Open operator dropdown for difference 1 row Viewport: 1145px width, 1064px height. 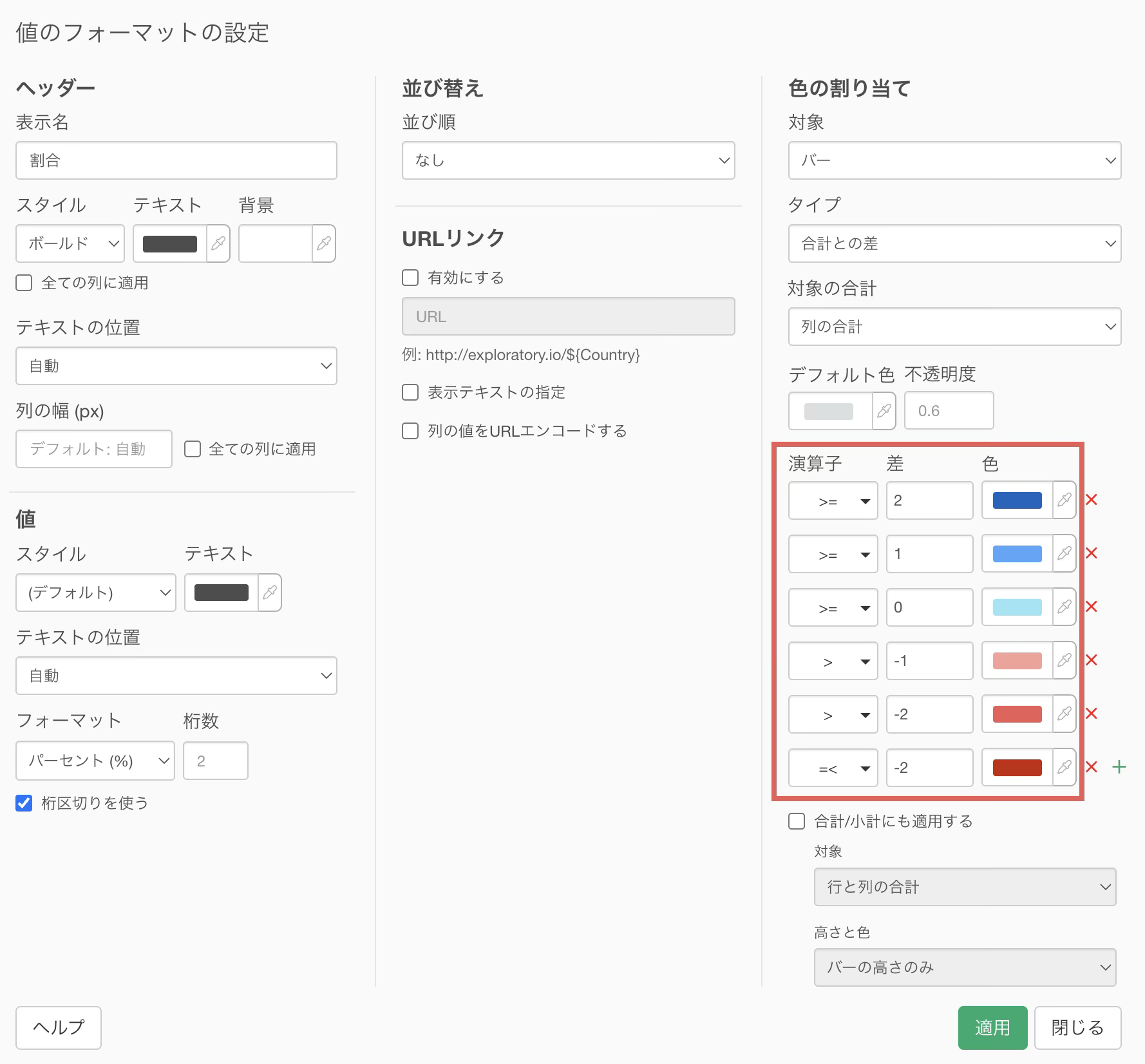[833, 554]
